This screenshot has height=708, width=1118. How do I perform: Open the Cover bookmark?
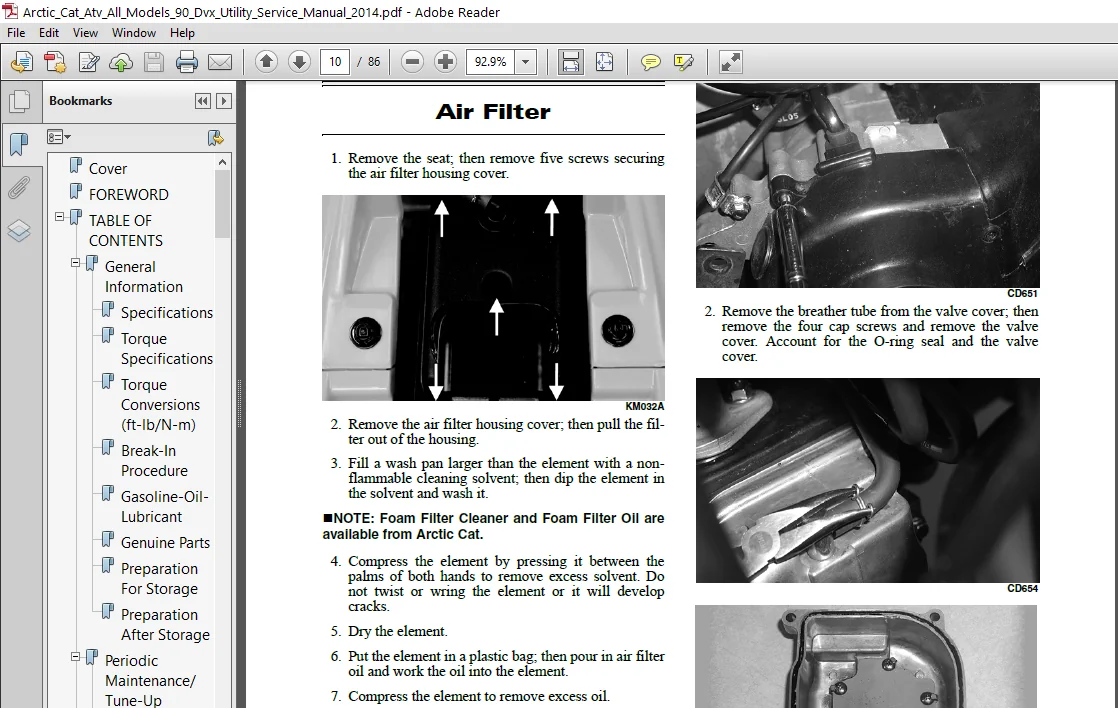[x=108, y=169]
